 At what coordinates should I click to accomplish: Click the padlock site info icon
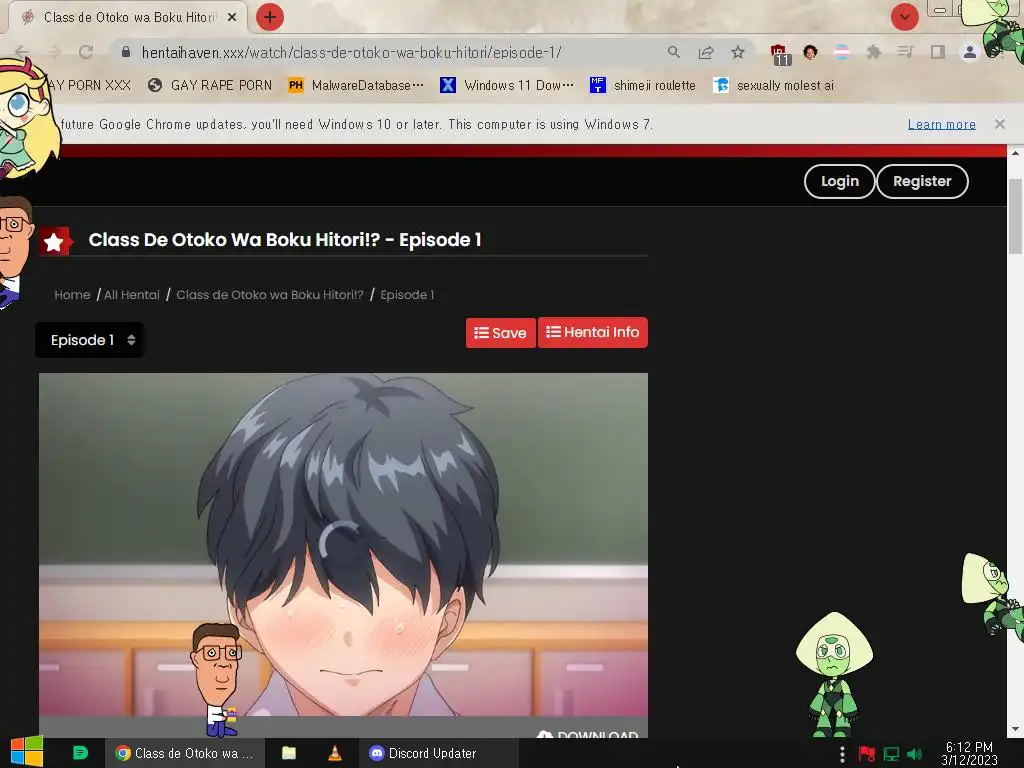pyautogui.click(x=126, y=52)
